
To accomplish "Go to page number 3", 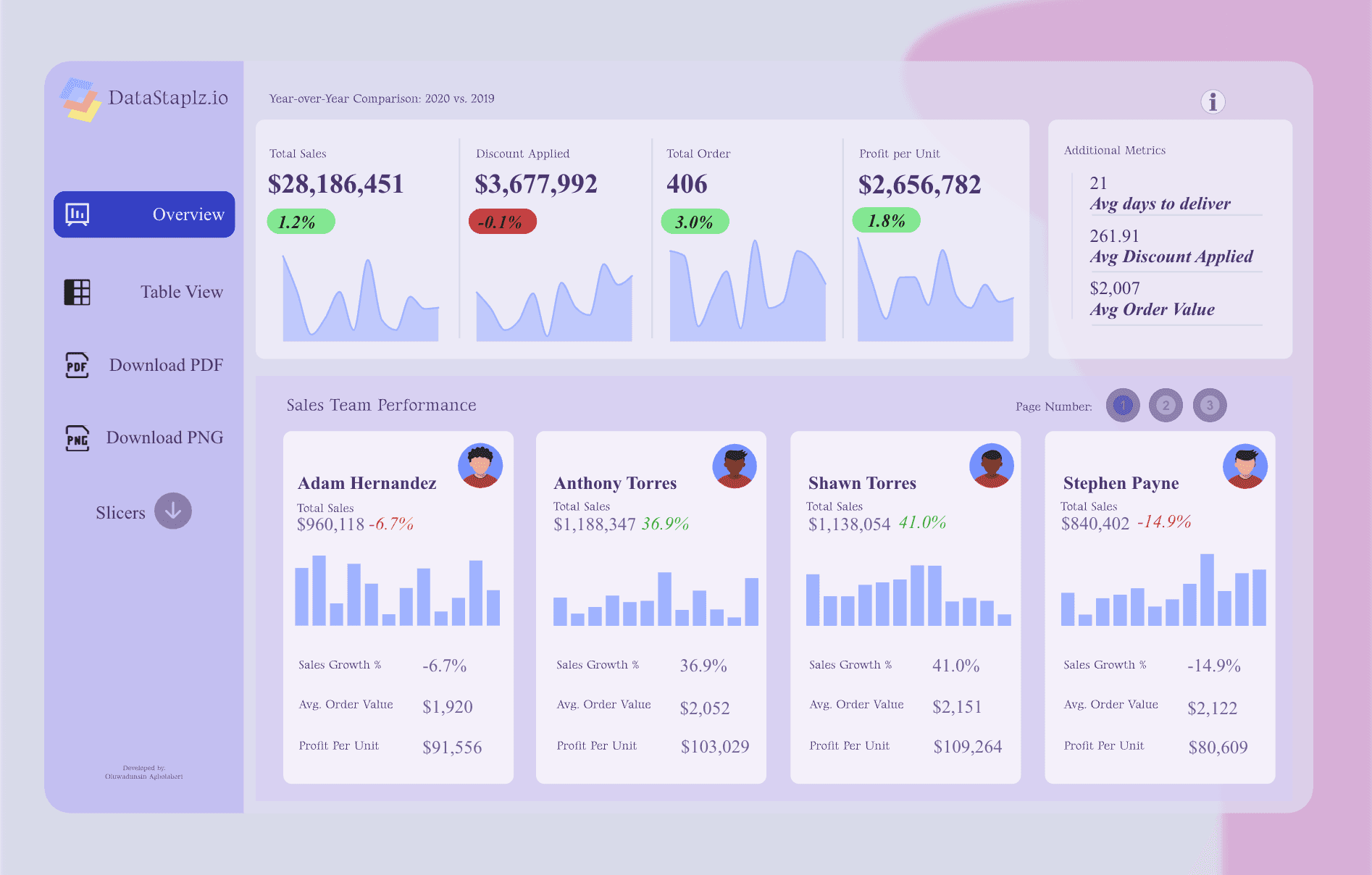I will tap(1210, 406).
